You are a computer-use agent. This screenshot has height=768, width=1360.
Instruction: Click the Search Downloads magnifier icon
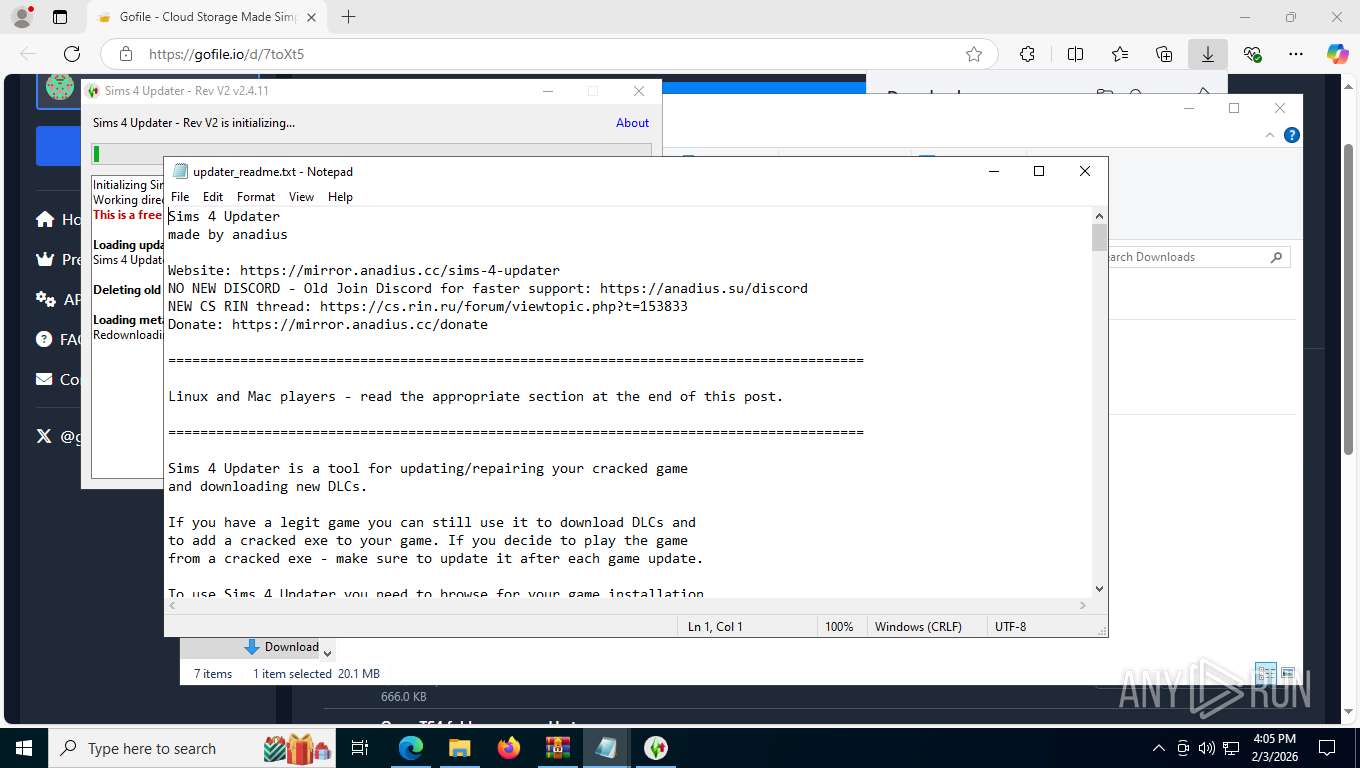pos(1276,257)
